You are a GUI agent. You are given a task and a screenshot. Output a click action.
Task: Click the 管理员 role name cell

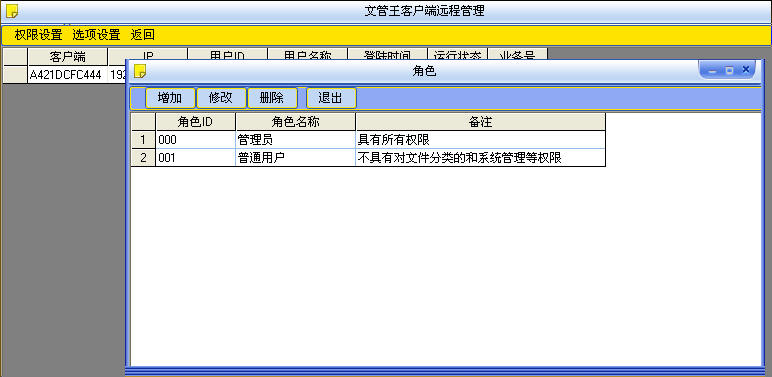tap(295, 140)
